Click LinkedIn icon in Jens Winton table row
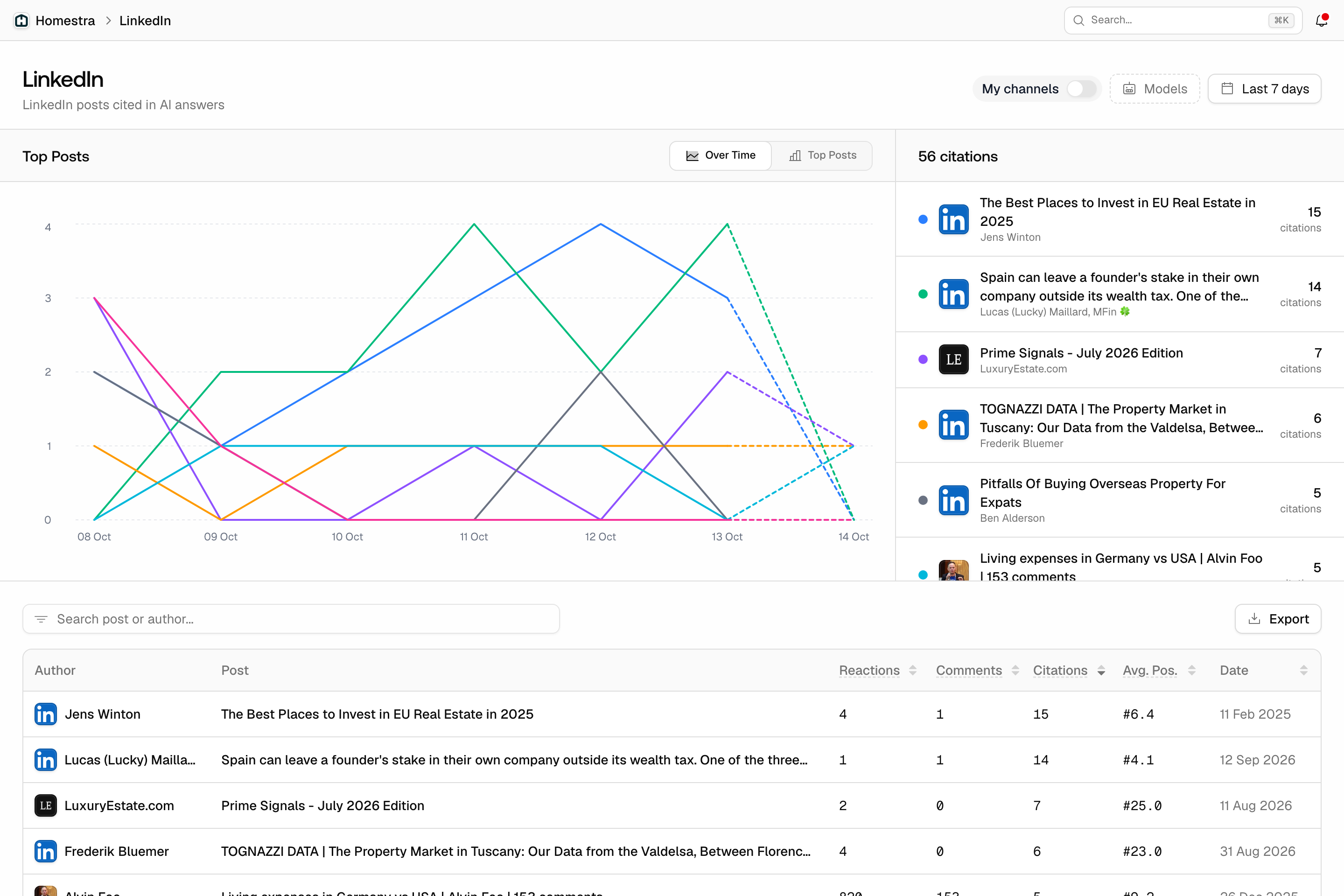 tap(46, 714)
